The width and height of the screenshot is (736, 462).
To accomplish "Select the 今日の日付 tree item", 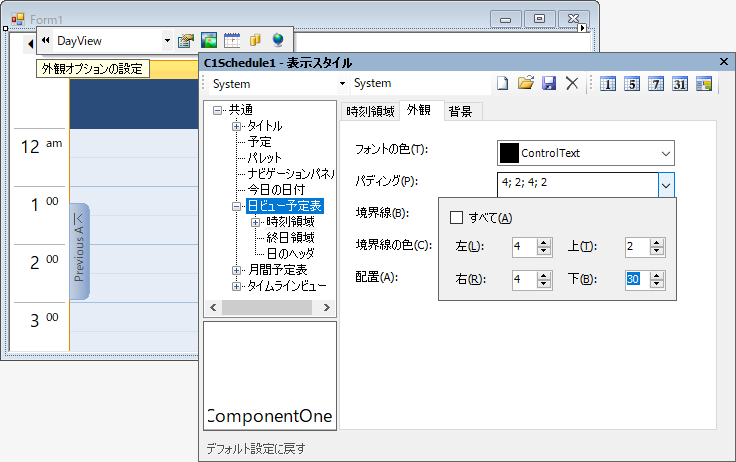I will 276,190.
